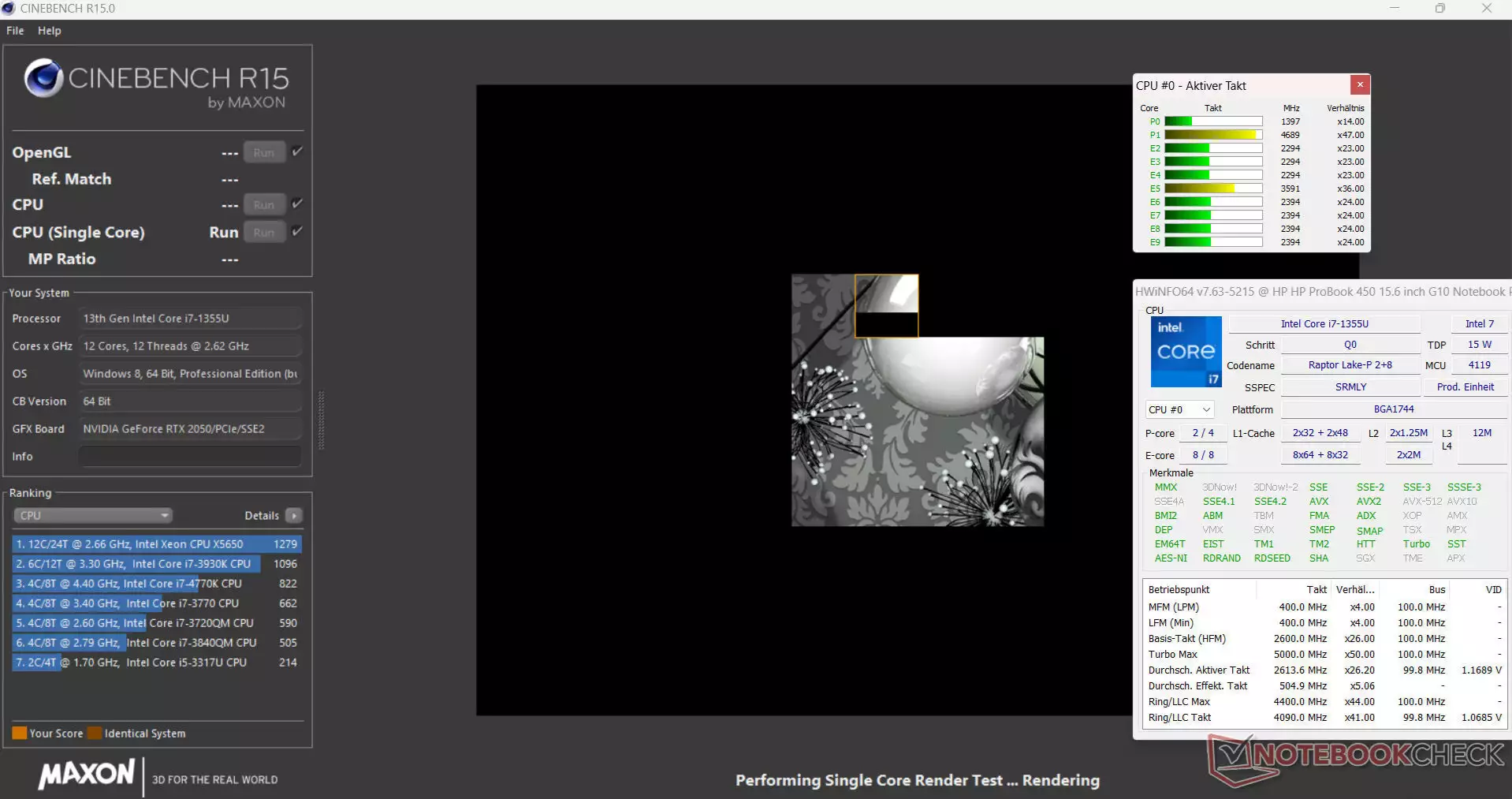
Task: Click the Identical System legend swatch
Action: click(95, 734)
